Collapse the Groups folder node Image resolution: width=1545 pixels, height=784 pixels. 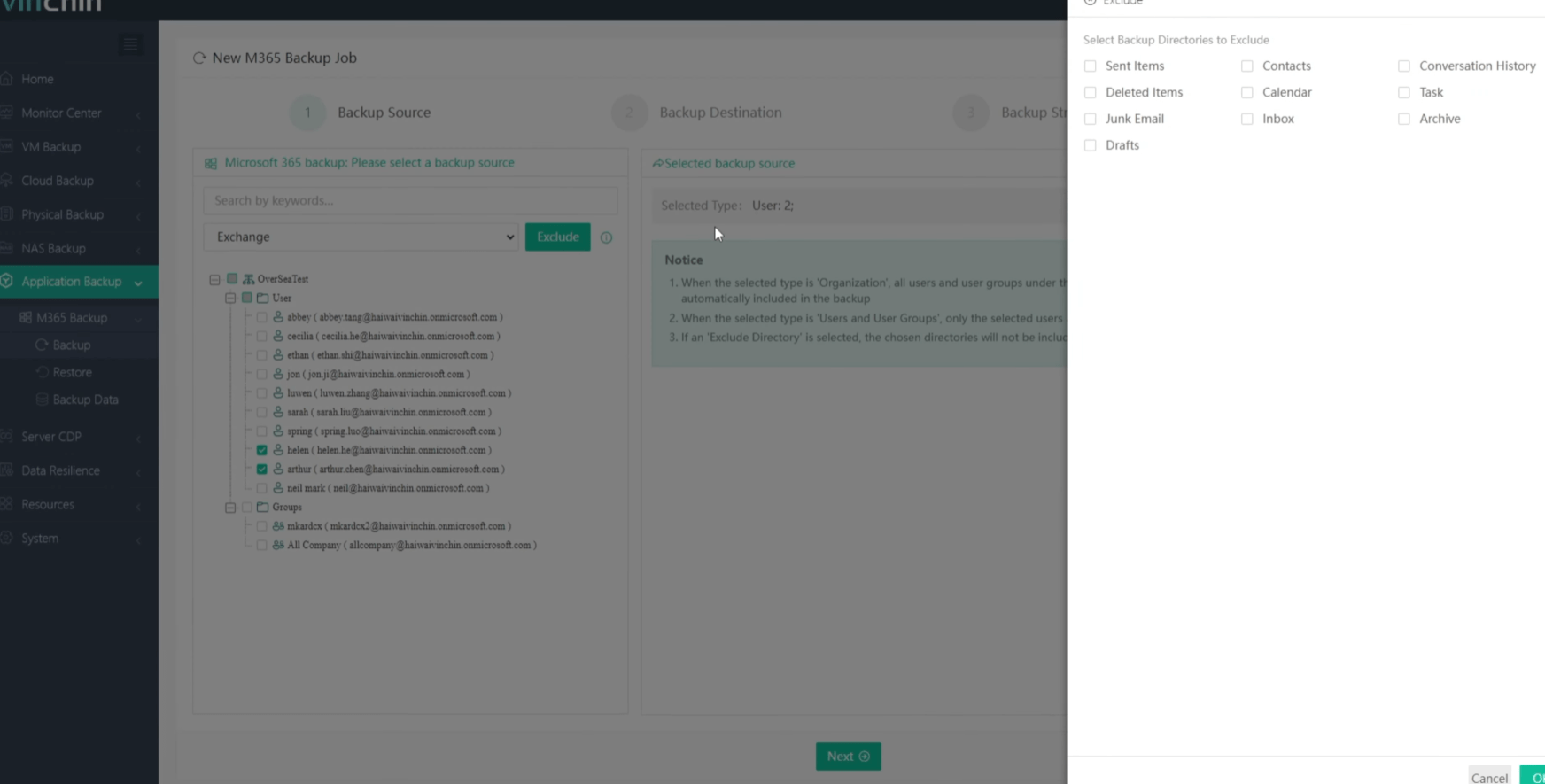click(230, 508)
